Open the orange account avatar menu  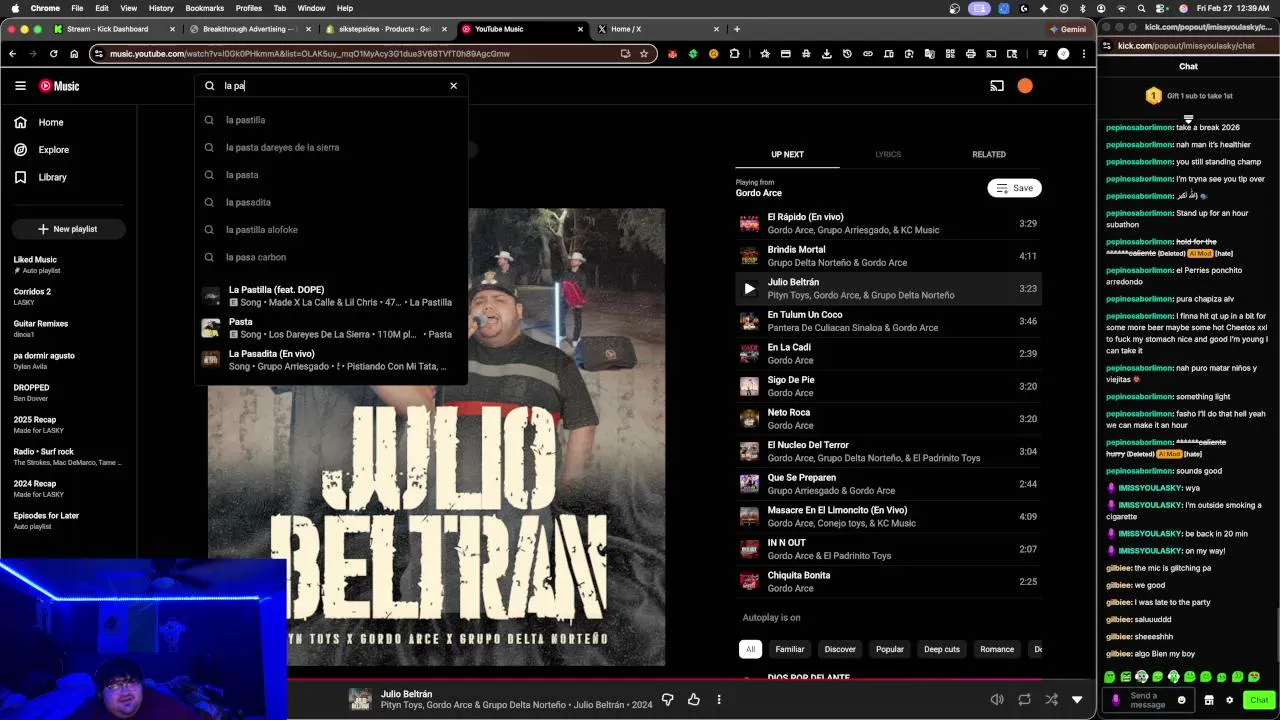pos(1025,86)
